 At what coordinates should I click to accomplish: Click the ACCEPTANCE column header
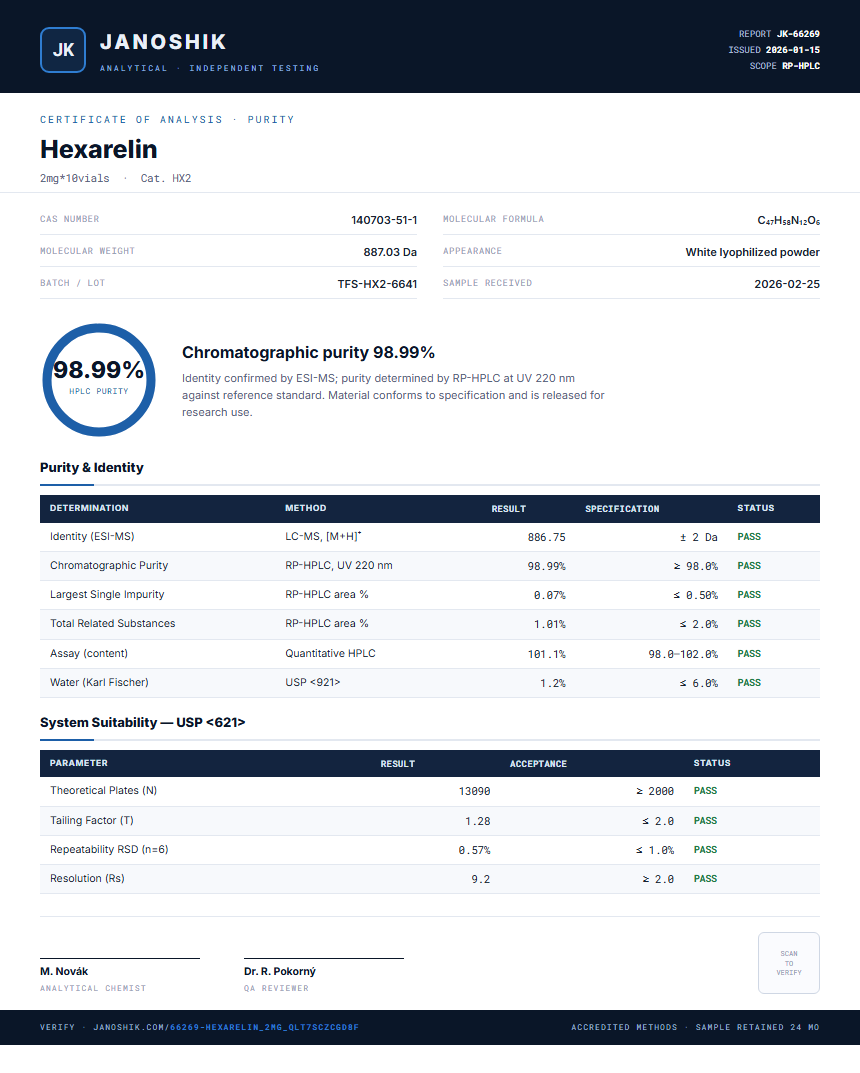[x=538, y=764]
